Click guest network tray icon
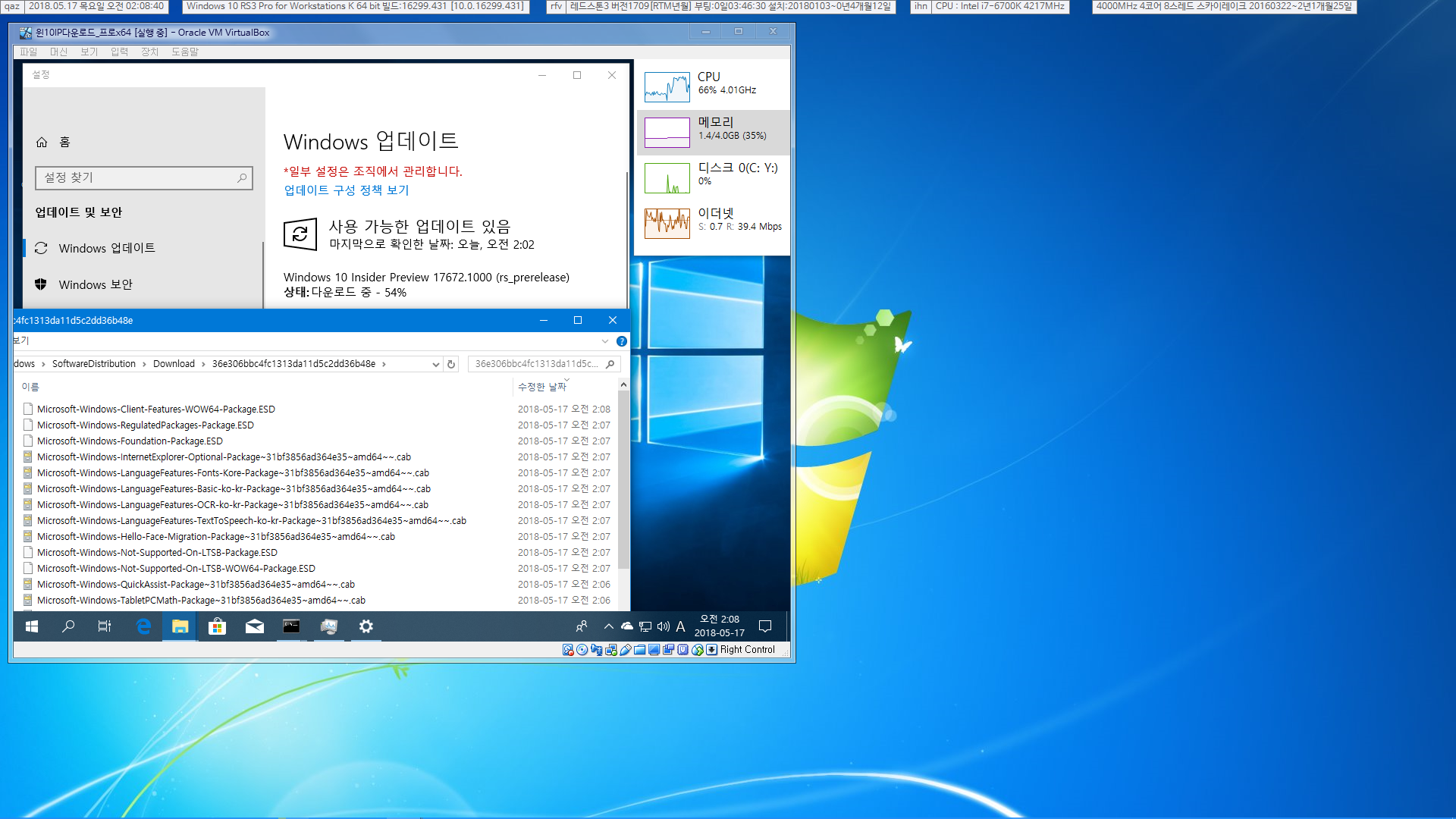This screenshot has width=1456, height=819. click(x=645, y=626)
